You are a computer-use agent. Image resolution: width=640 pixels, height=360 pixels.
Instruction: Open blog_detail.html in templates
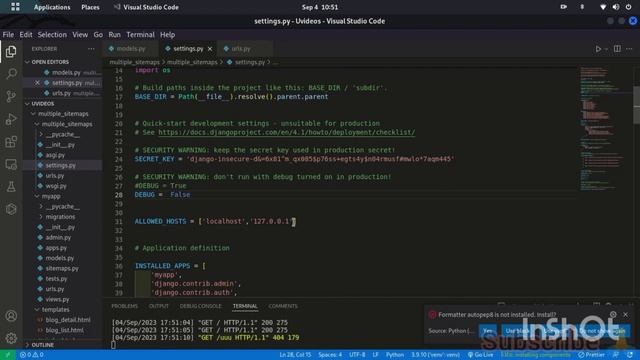coord(68,320)
